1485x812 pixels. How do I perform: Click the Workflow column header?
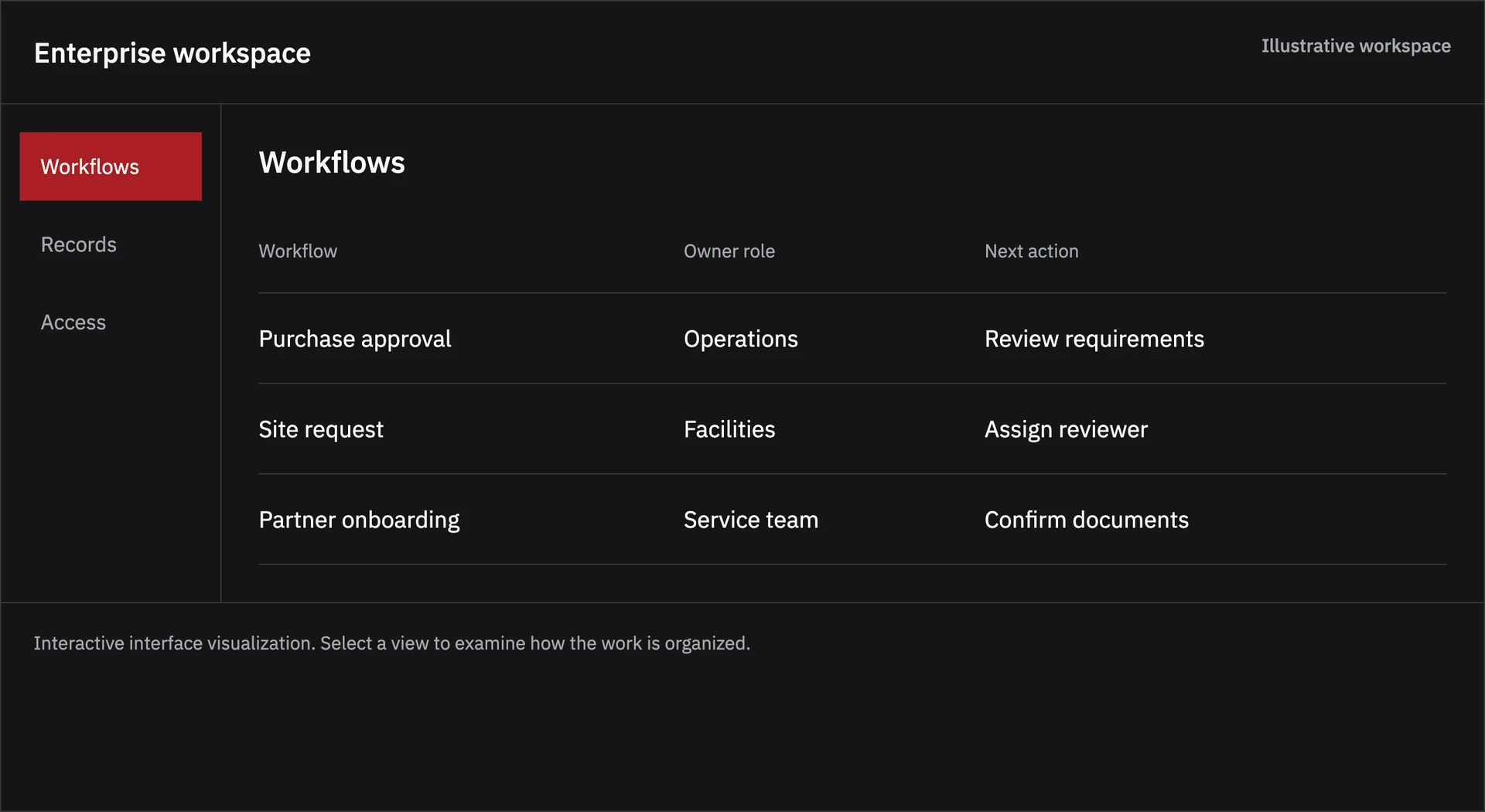click(298, 251)
